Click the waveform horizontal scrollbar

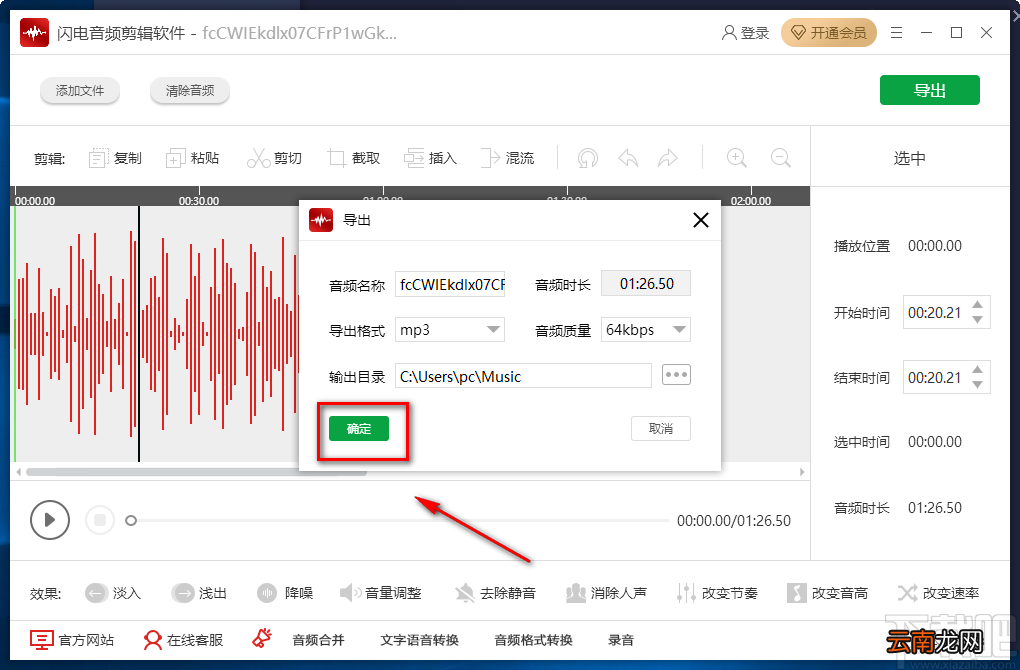(x=196, y=472)
